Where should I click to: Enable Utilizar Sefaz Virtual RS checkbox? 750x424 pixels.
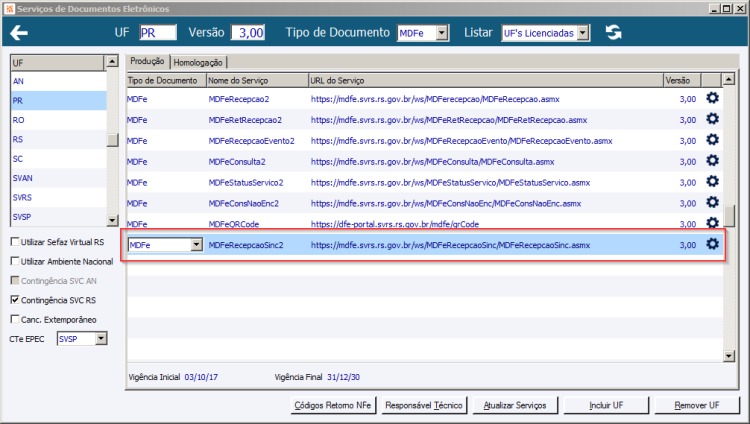[x=15, y=242]
